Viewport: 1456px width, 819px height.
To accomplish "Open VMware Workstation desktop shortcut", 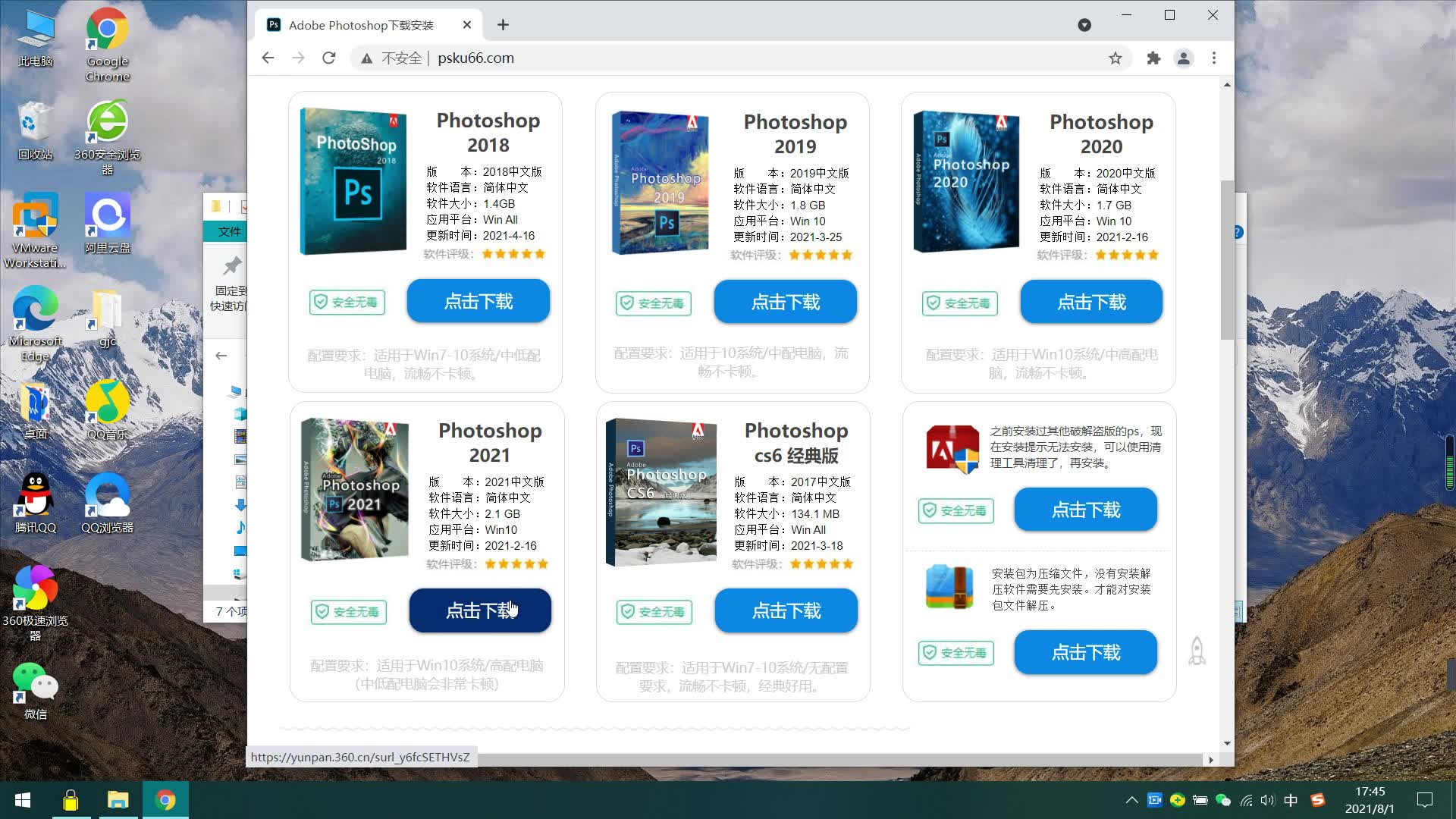I will 36,231.
